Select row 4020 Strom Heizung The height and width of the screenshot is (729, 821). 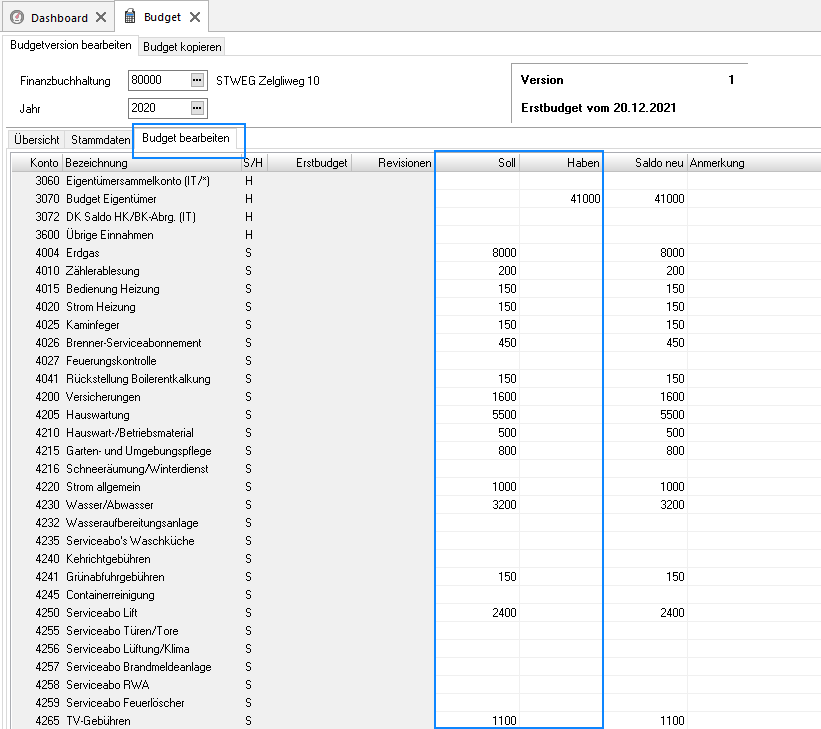tap(416, 307)
